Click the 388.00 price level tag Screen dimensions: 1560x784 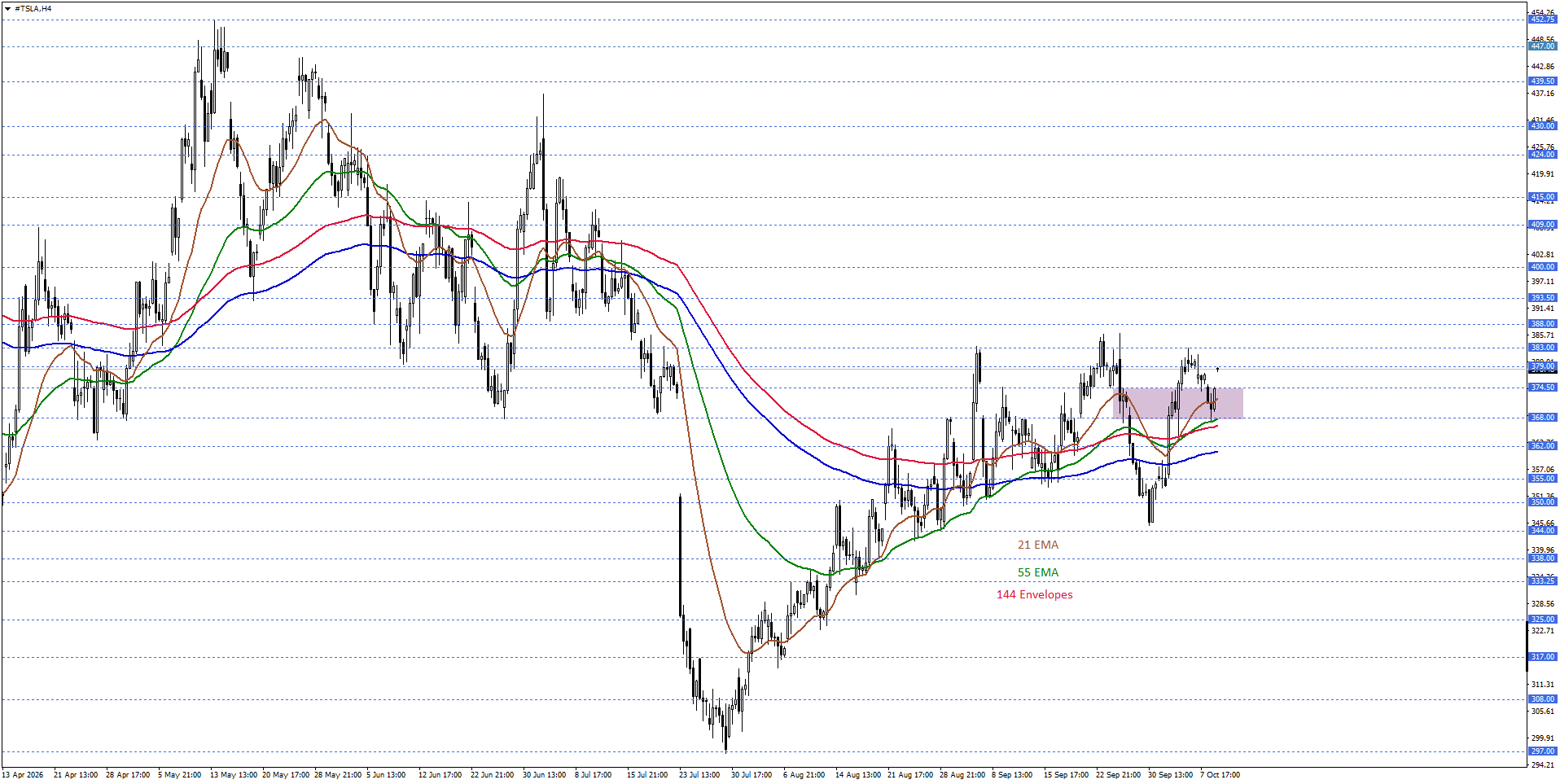click(1542, 324)
